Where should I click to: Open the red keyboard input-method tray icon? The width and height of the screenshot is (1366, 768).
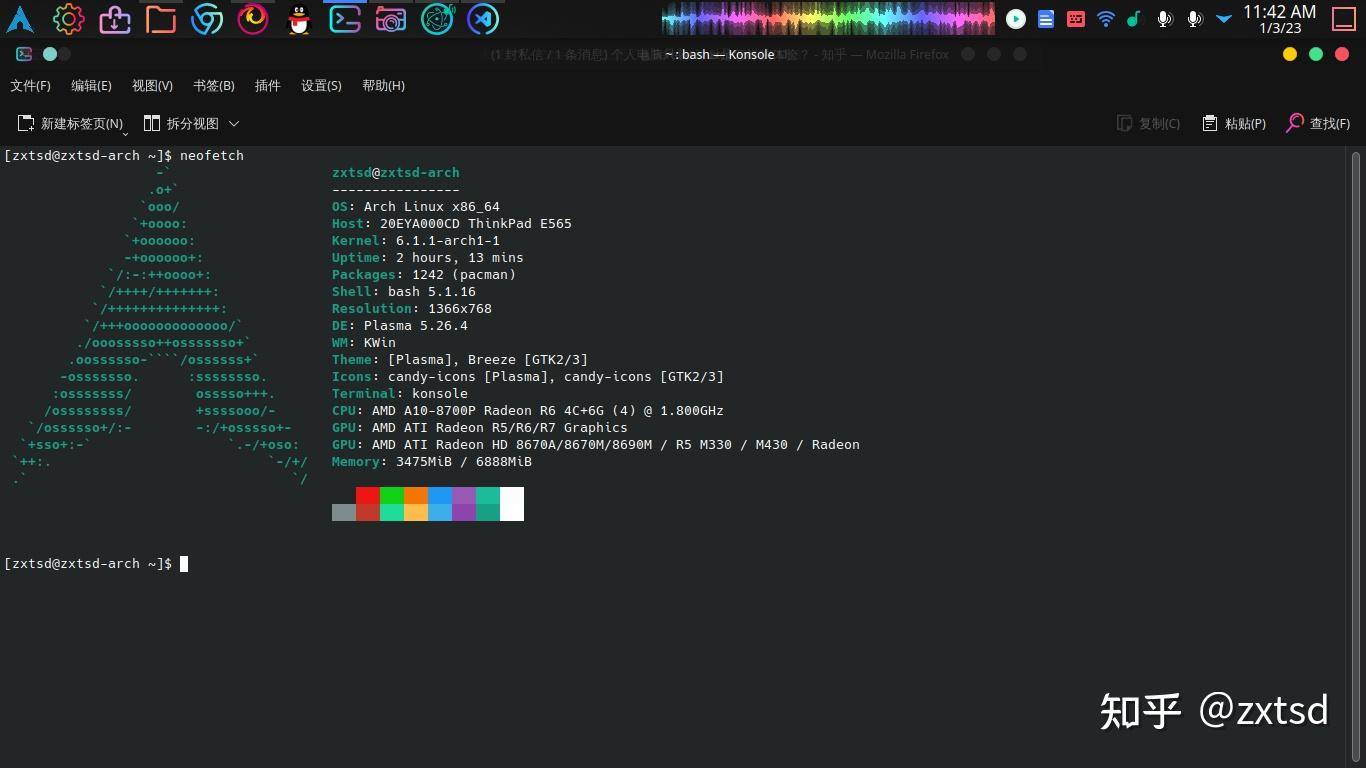tap(1076, 18)
